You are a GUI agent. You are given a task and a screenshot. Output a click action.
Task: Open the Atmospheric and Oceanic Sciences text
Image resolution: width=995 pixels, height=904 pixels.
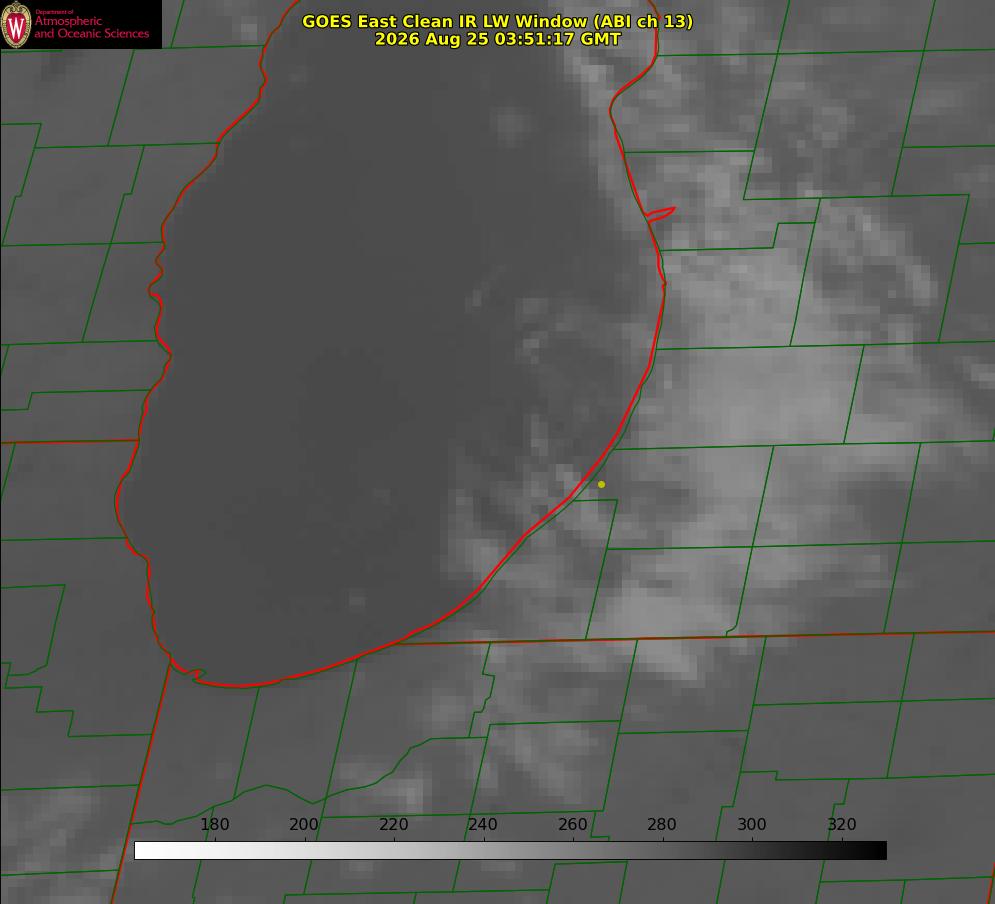[91, 27]
